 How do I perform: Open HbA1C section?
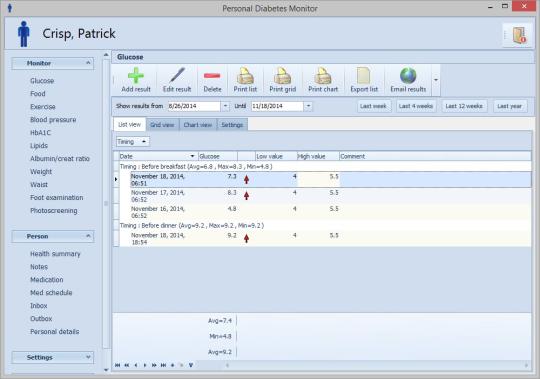tap(40, 133)
